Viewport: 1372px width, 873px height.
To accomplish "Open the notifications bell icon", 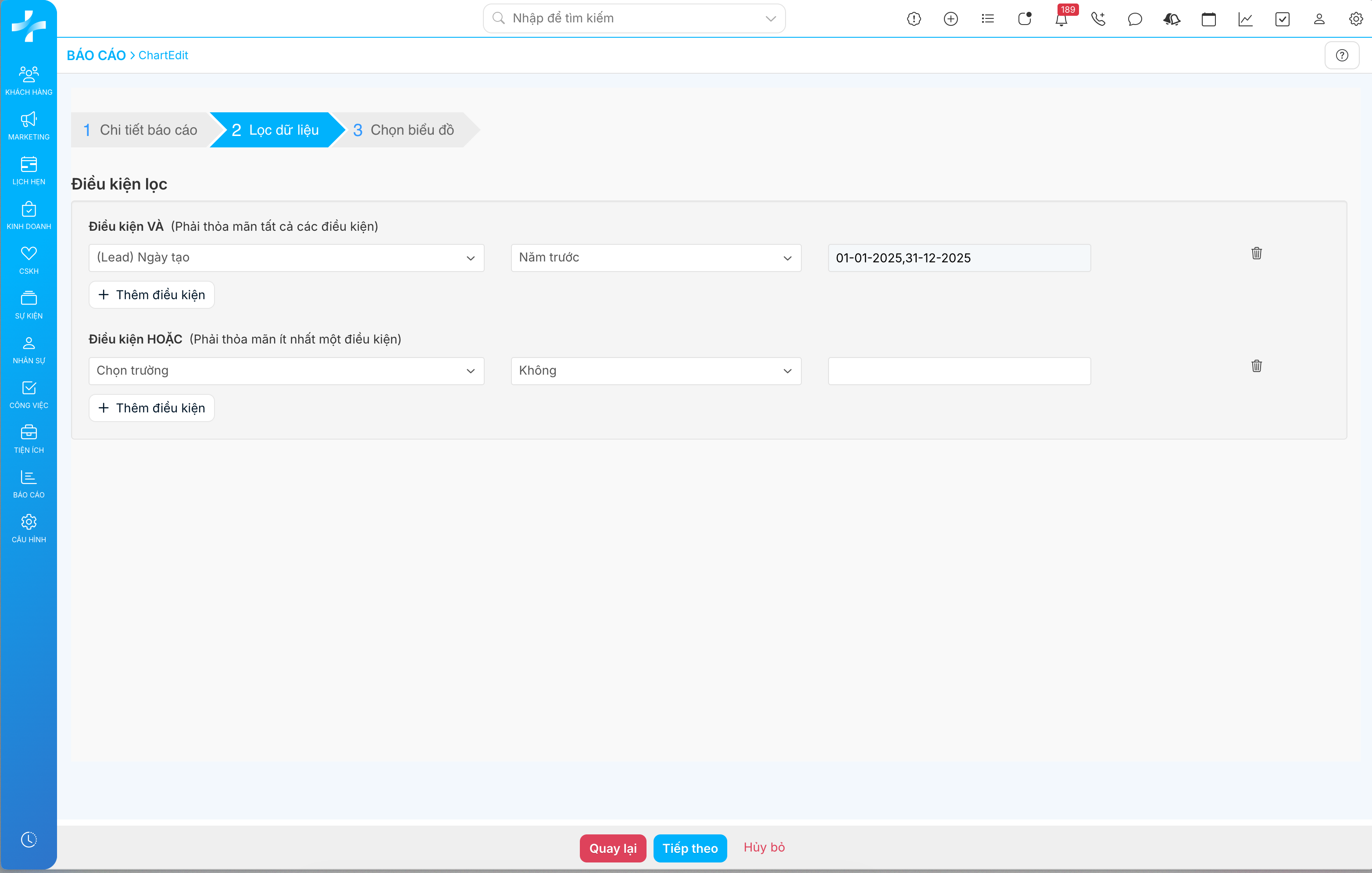I will pos(1061,19).
